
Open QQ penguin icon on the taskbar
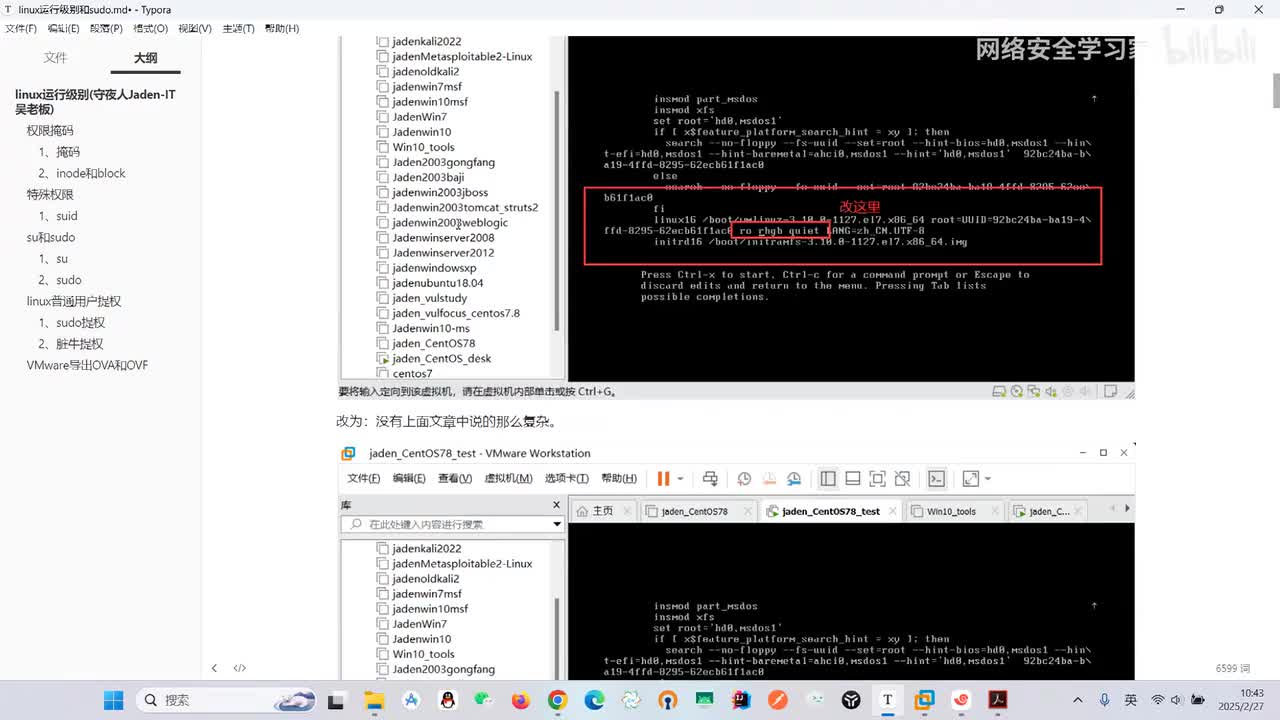point(447,700)
